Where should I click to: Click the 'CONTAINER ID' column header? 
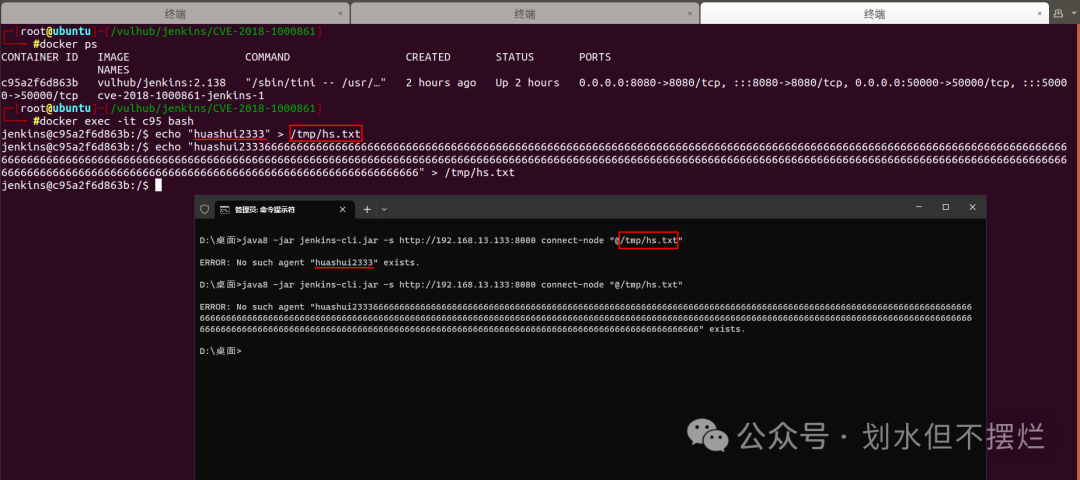pos(39,57)
